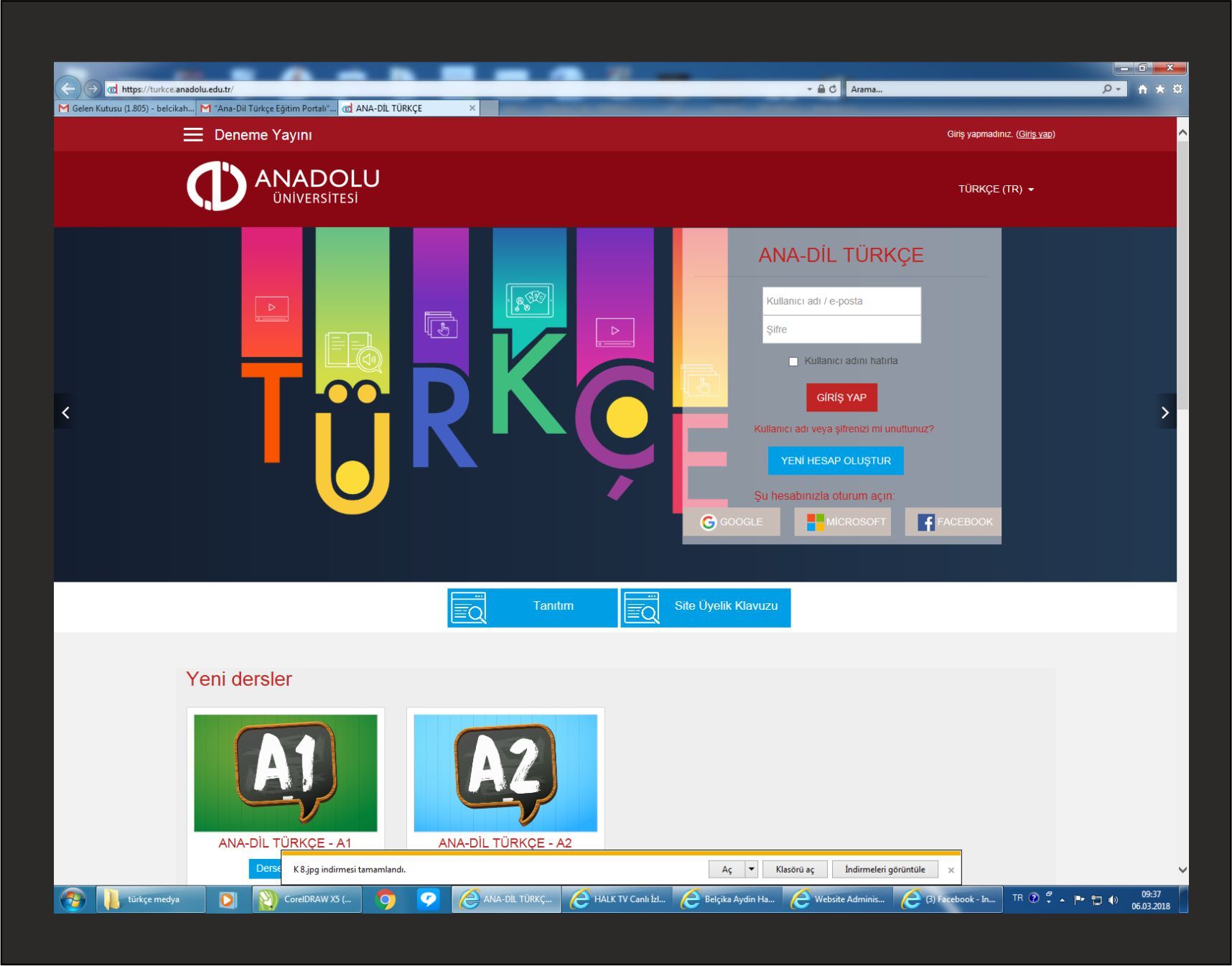Image resolution: width=1232 pixels, height=966 pixels.
Task: Sign in with GOOGLE button
Action: (732, 522)
